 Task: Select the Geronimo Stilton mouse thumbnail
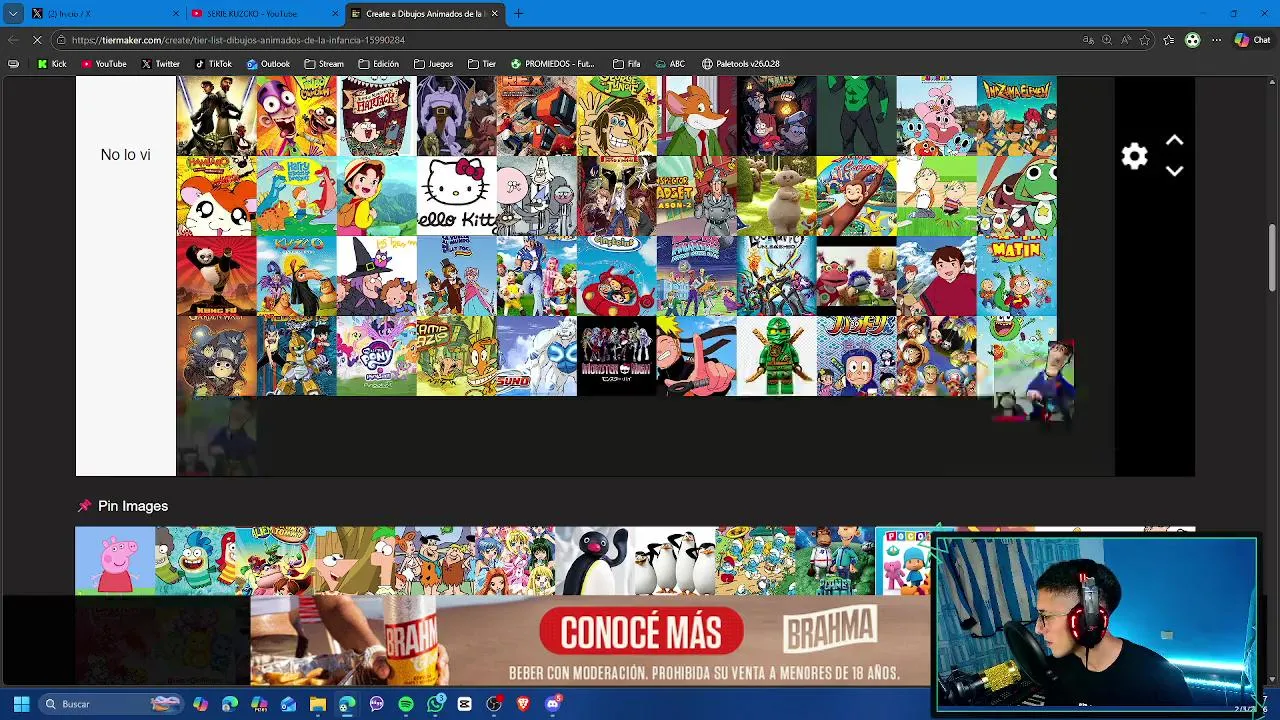[697, 116]
